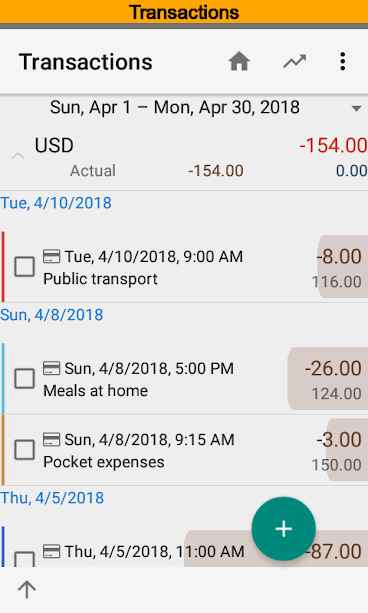This screenshot has width=368, height=613.
Task: Check the Meals at home transaction checkbox
Action: (24, 379)
